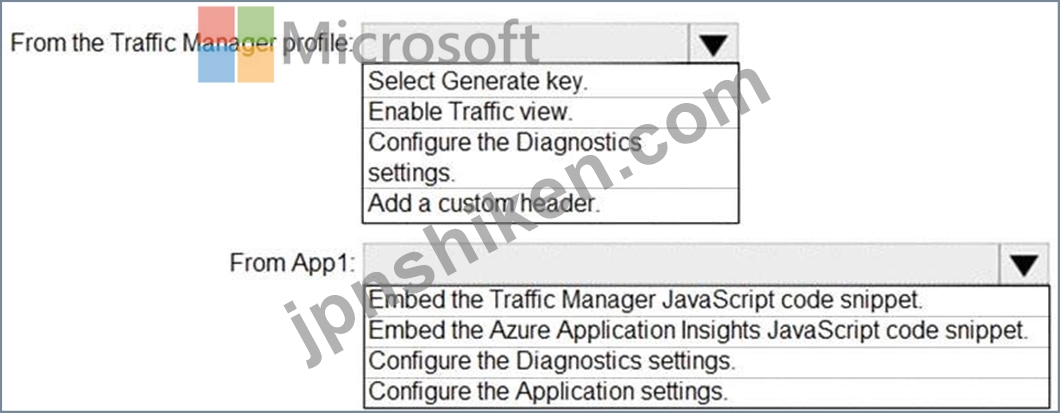This screenshot has height=413, width=1060.
Task: Click the Microsoft wordmark text
Action: (x=410, y=45)
